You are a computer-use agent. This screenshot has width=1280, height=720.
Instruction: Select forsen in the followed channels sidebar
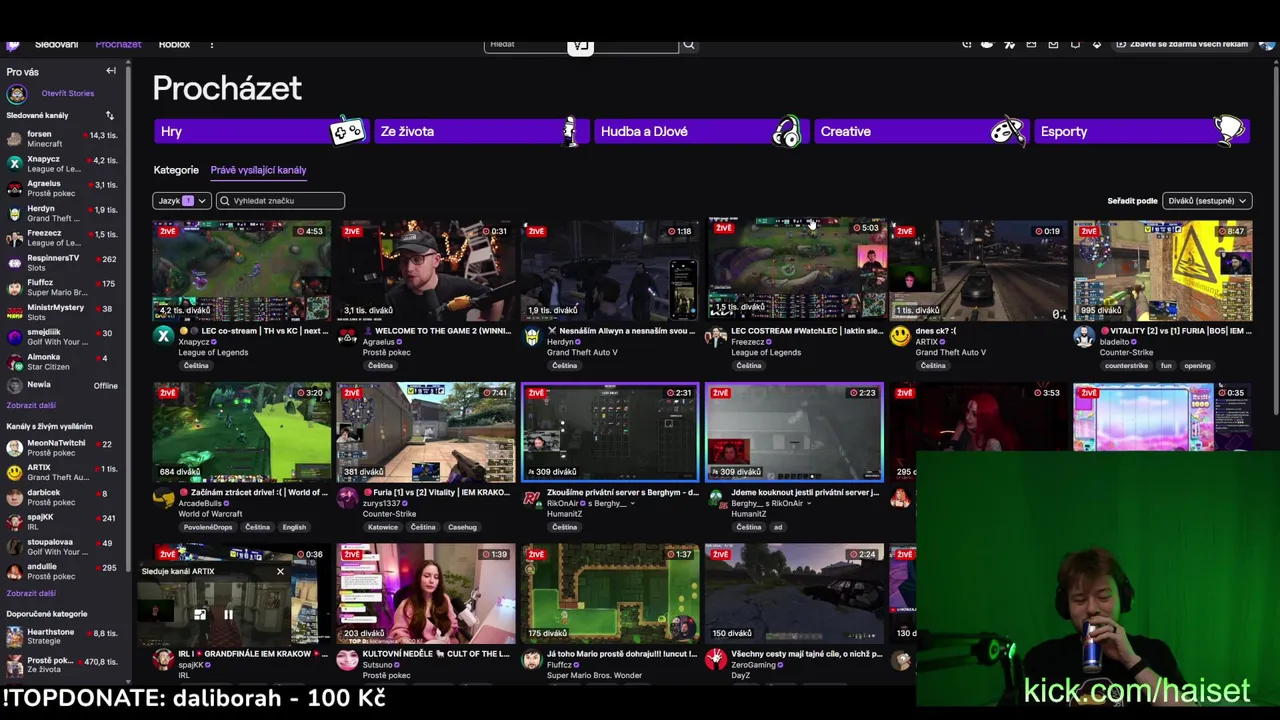tap(62, 139)
